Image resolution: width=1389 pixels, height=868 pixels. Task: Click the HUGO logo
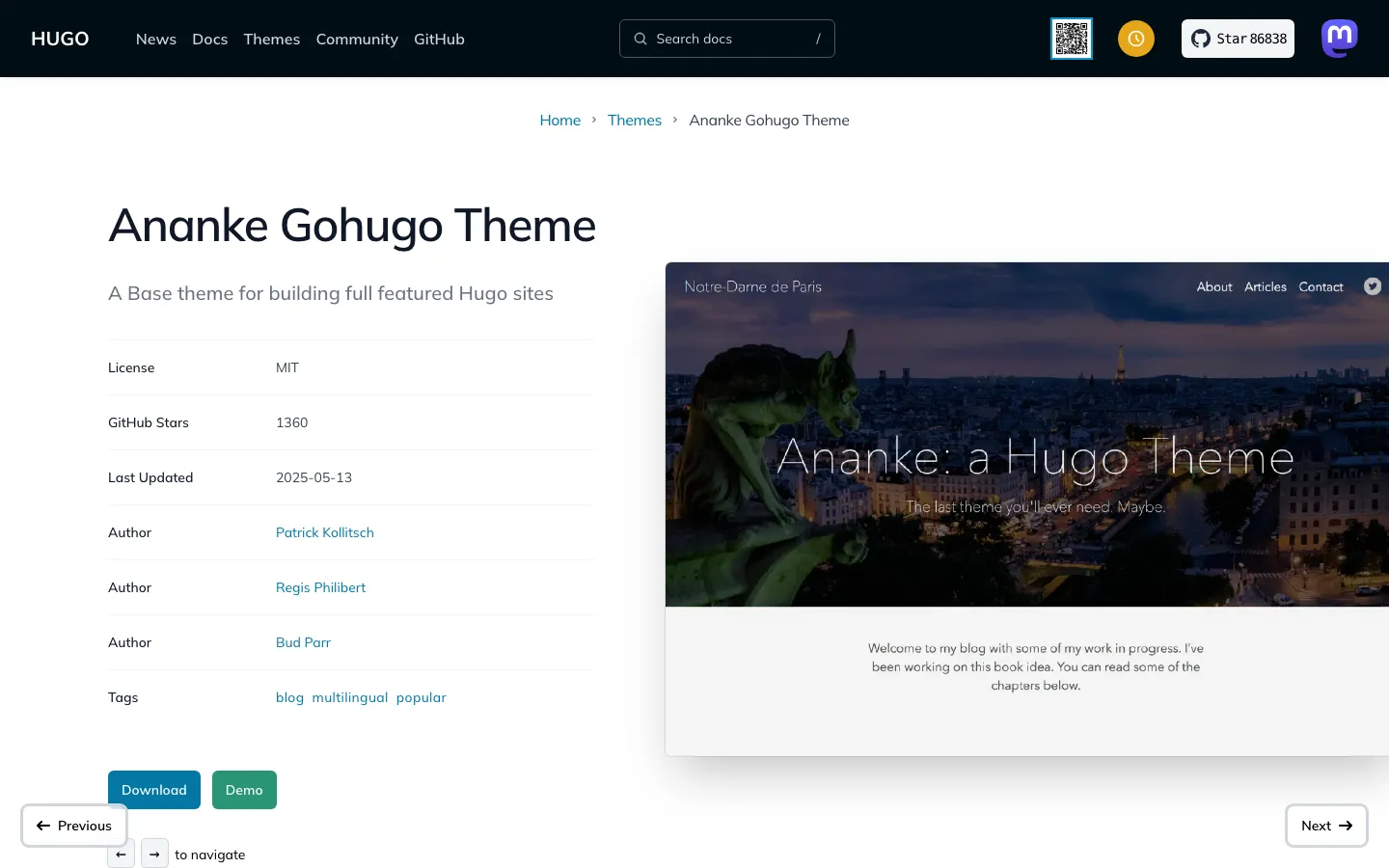(x=60, y=39)
